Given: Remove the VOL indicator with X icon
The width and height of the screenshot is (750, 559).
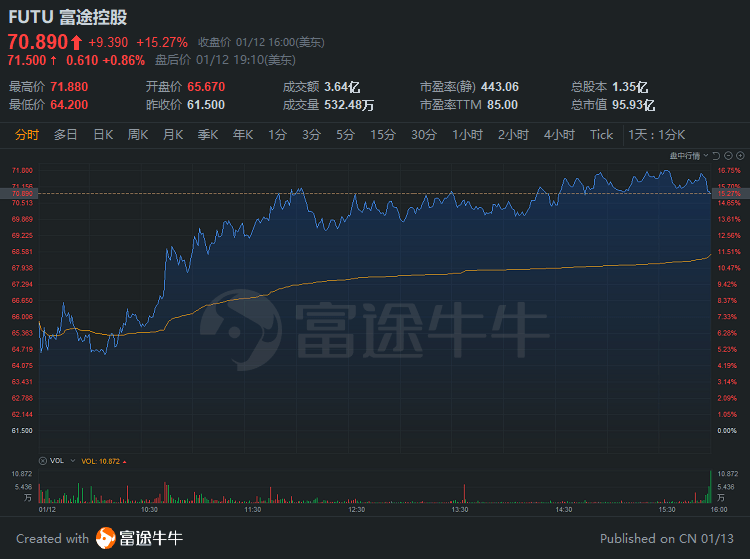Looking at the screenshot, I should click(43, 461).
